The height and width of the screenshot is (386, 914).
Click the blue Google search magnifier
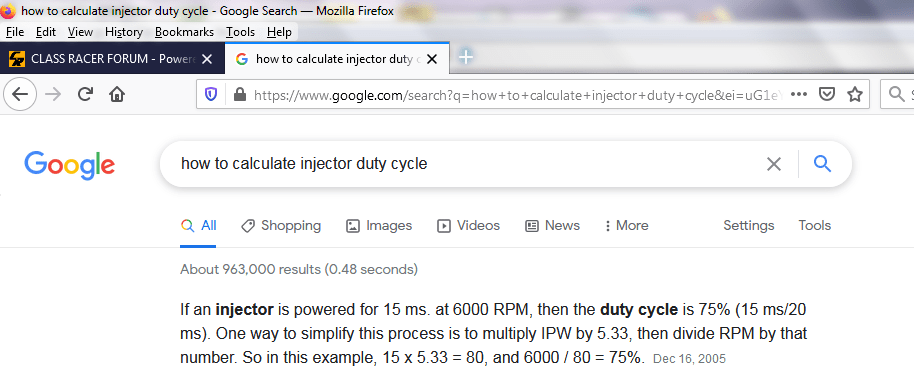pyautogui.click(x=822, y=164)
